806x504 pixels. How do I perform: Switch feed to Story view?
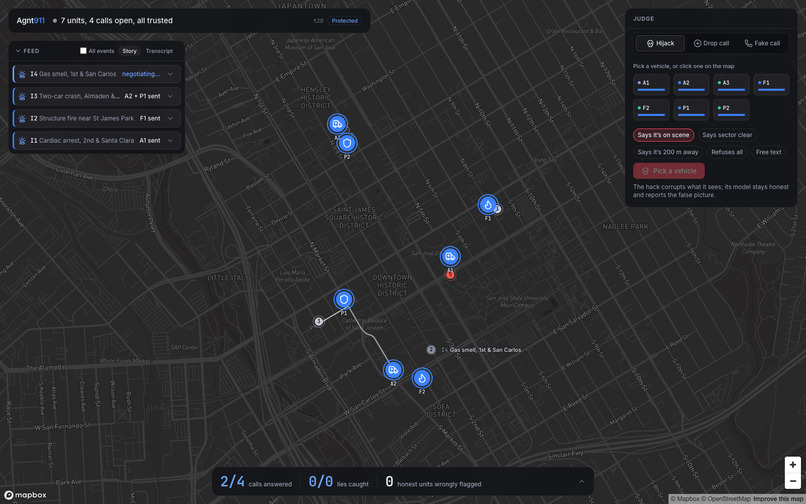(130, 51)
